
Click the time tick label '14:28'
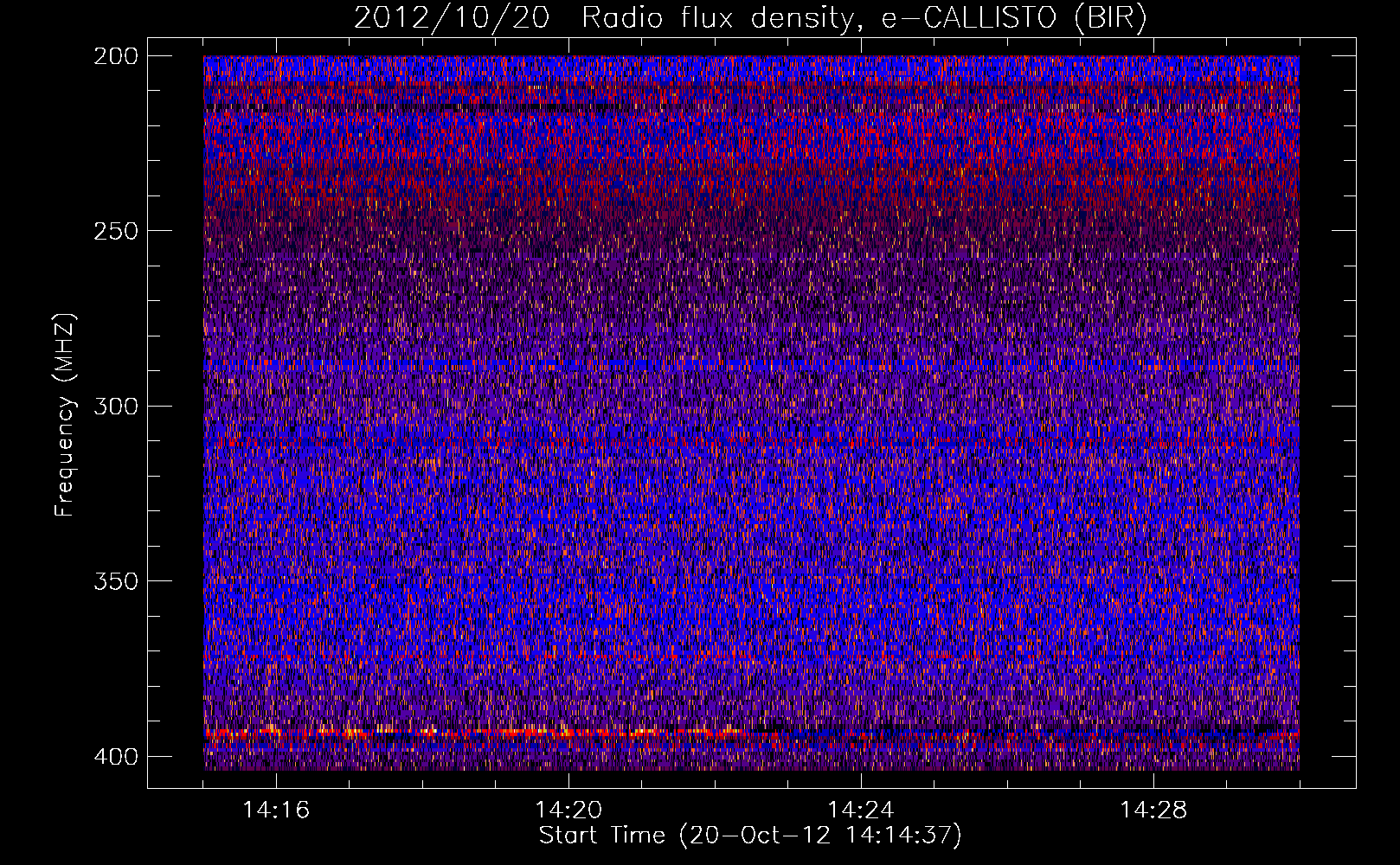[x=1153, y=811]
